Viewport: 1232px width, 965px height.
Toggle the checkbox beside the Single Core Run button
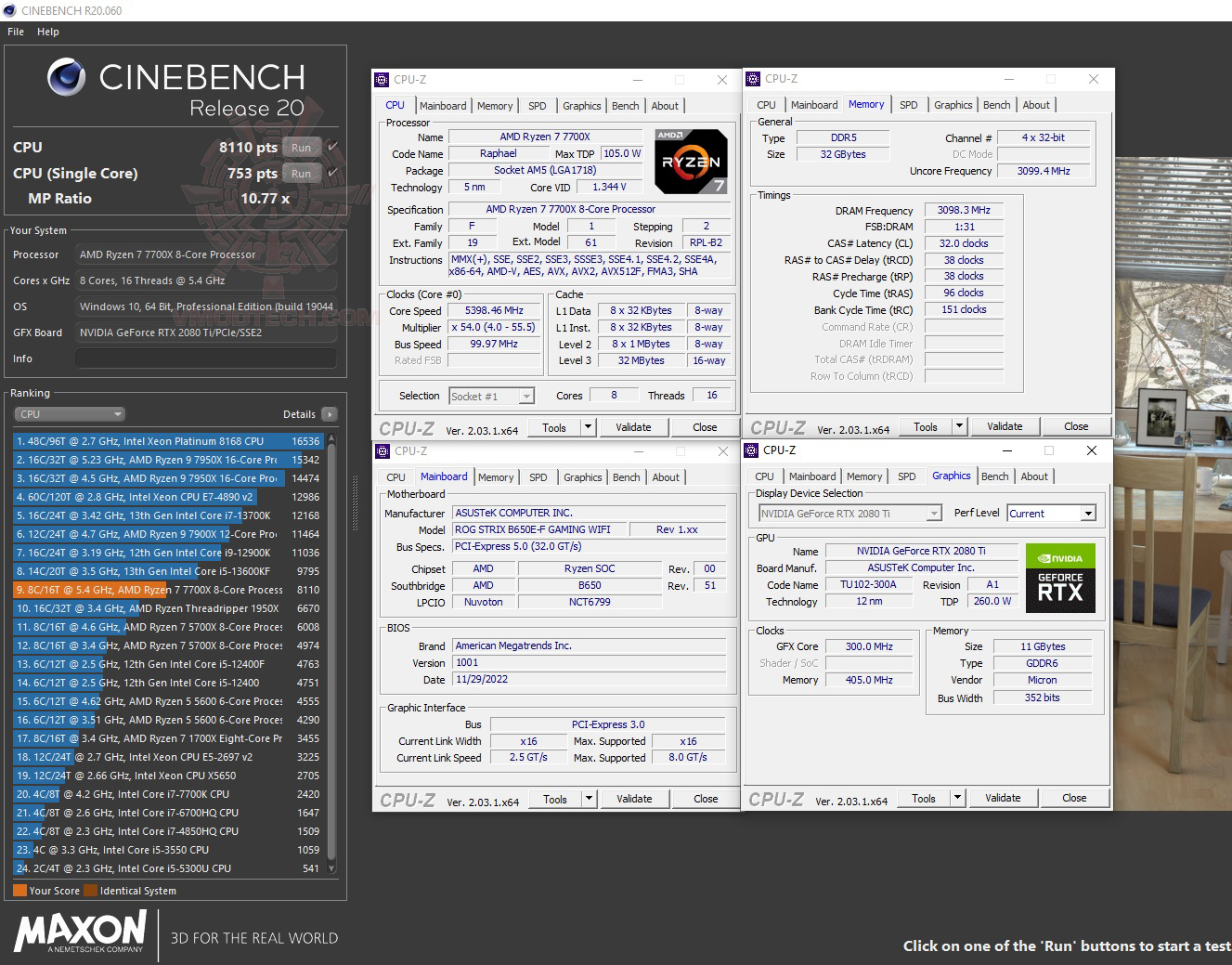point(332,173)
